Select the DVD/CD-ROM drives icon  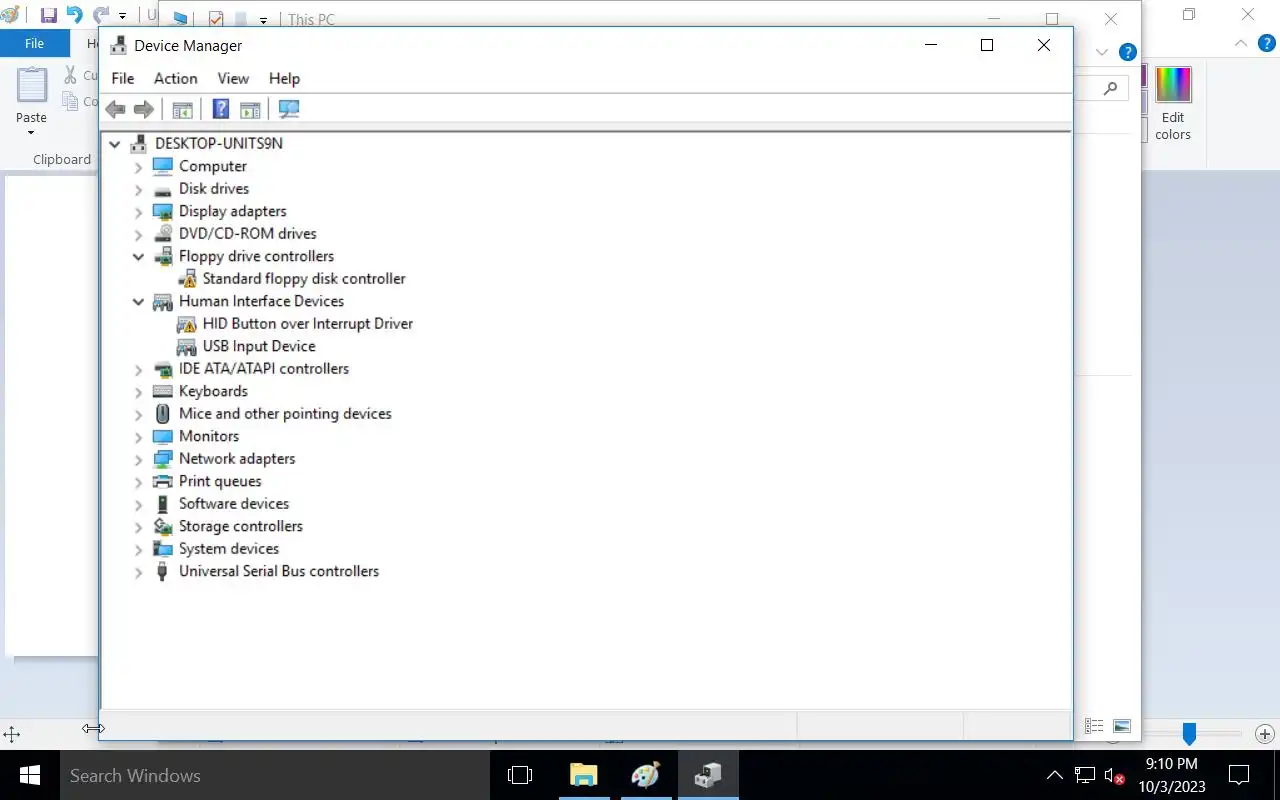point(162,234)
